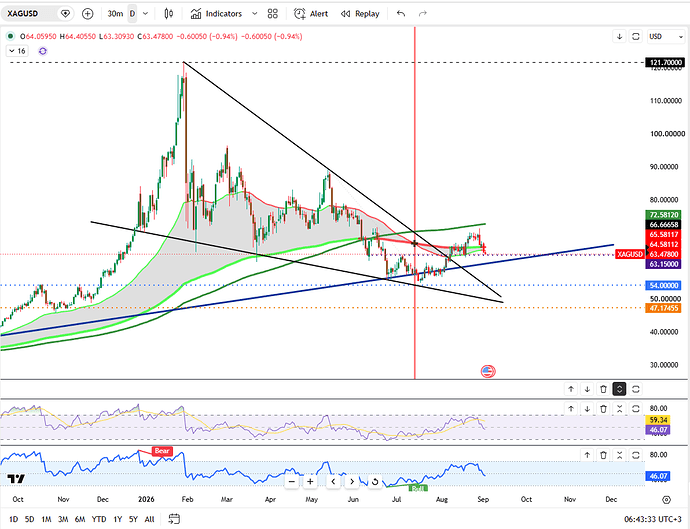Delete the 59.34 RSI pane
Viewport: 690px width, 529px height.
(603, 409)
